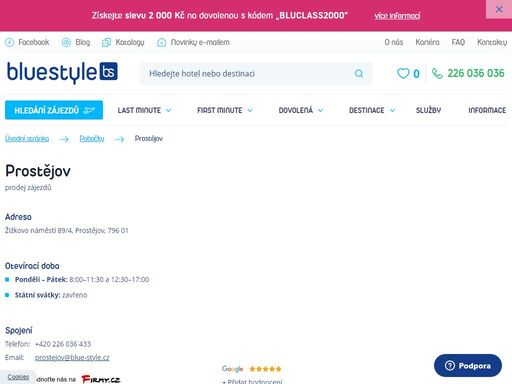Click the Google five-star rating
512x384 pixels.
tap(265, 369)
